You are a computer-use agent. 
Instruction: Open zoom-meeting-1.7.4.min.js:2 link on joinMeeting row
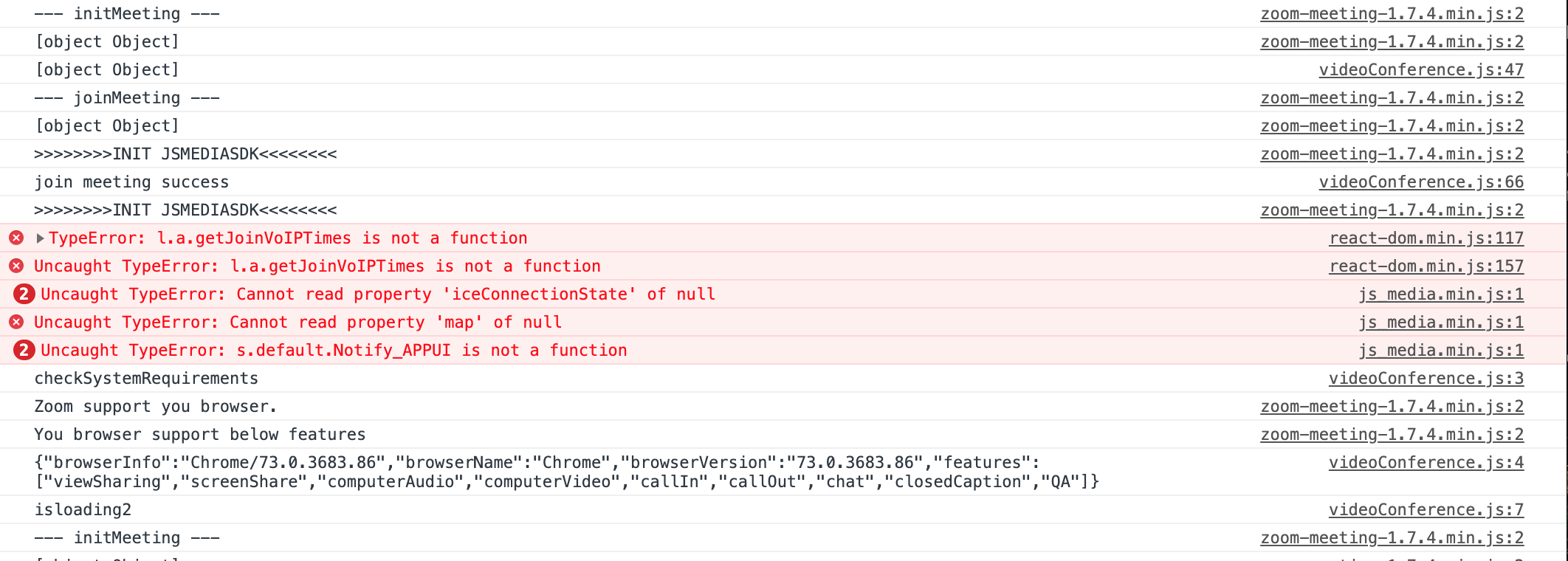(x=1392, y=98)
